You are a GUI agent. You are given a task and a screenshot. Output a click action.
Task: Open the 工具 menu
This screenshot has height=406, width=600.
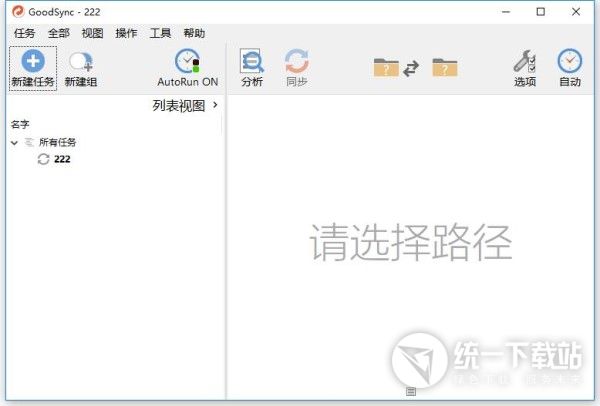pos(160,33)
